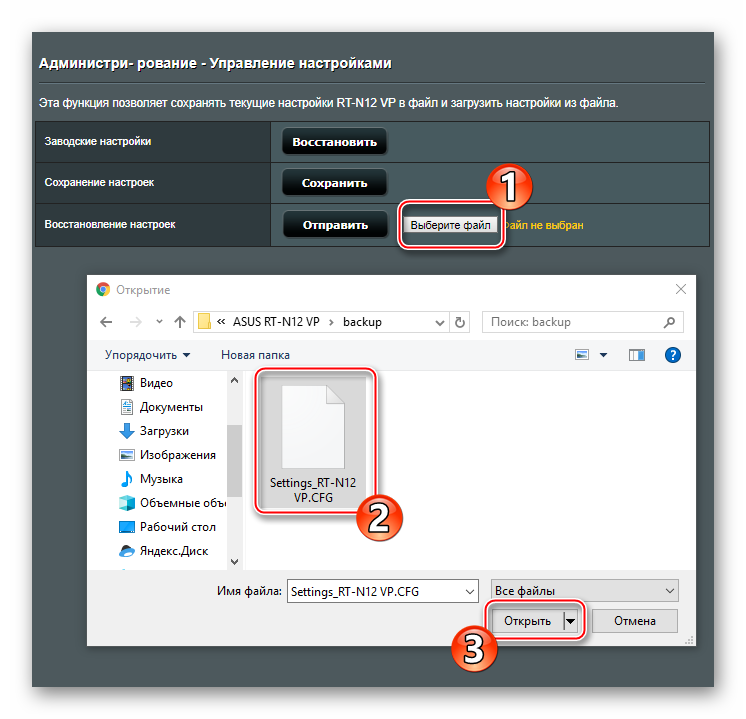
Task: Expand the Имя файла dropdown arrow
Action: point(470,591)
